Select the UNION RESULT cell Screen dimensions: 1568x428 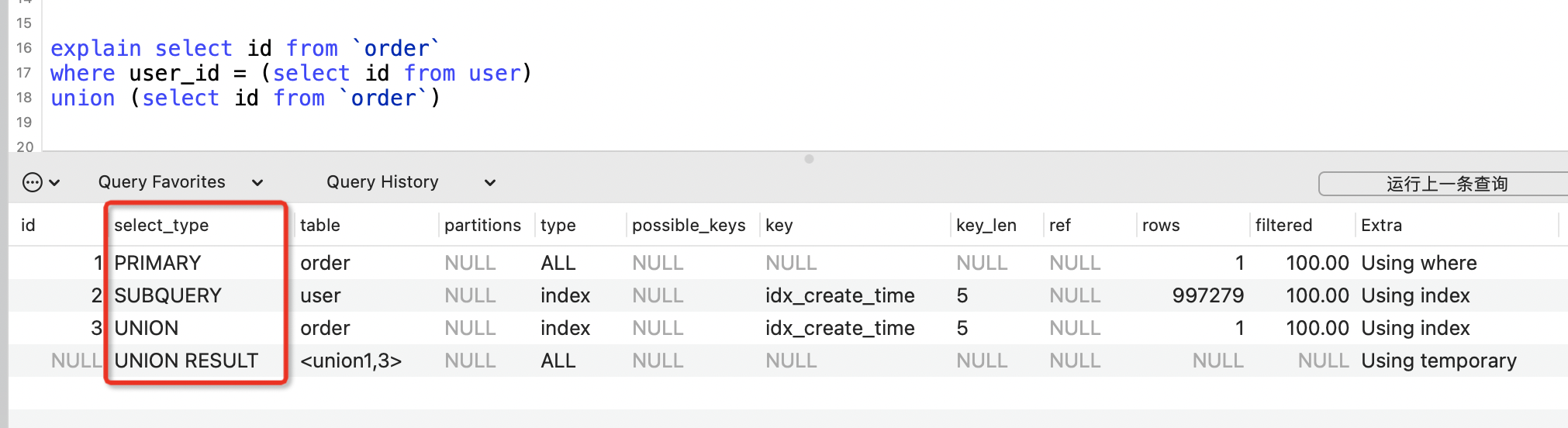click(186, 361)
